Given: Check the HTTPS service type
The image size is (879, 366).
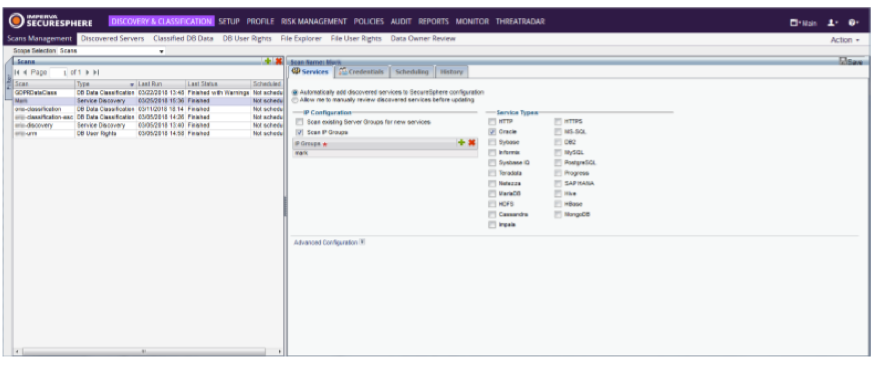Looking at the screenshot, I should tap(558, 121).
